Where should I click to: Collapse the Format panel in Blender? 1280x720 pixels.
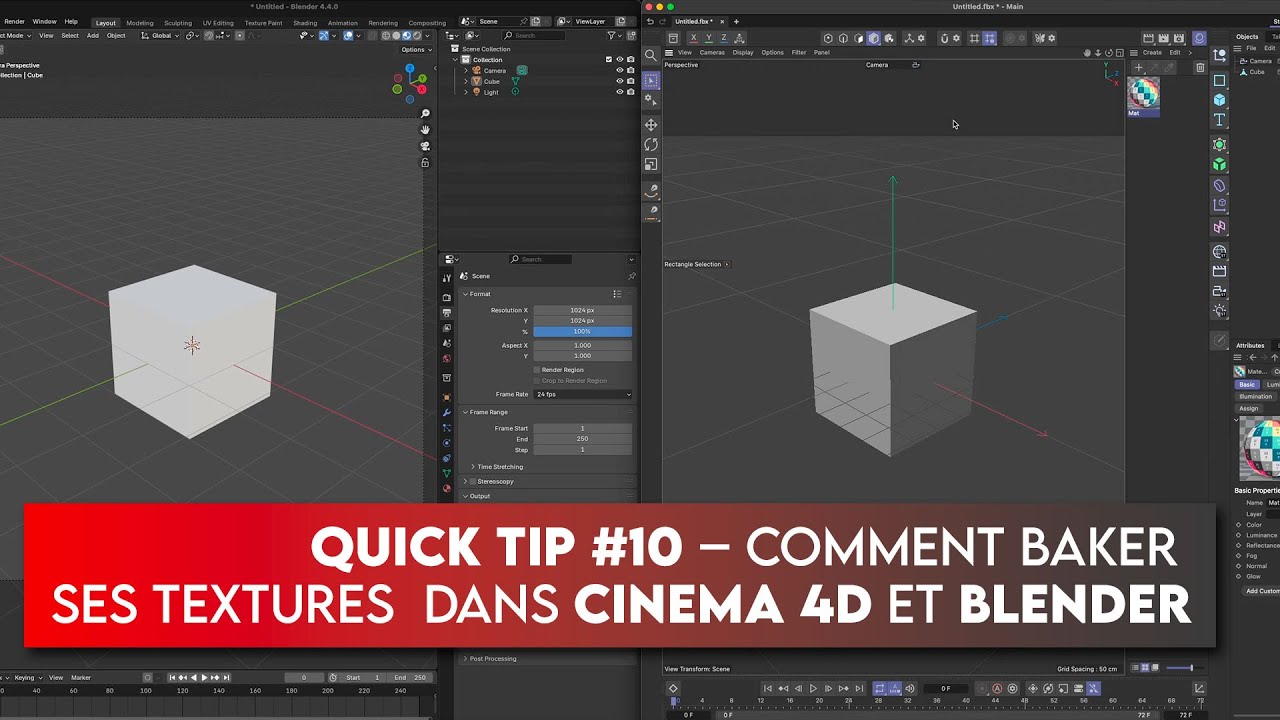[465, 294]
